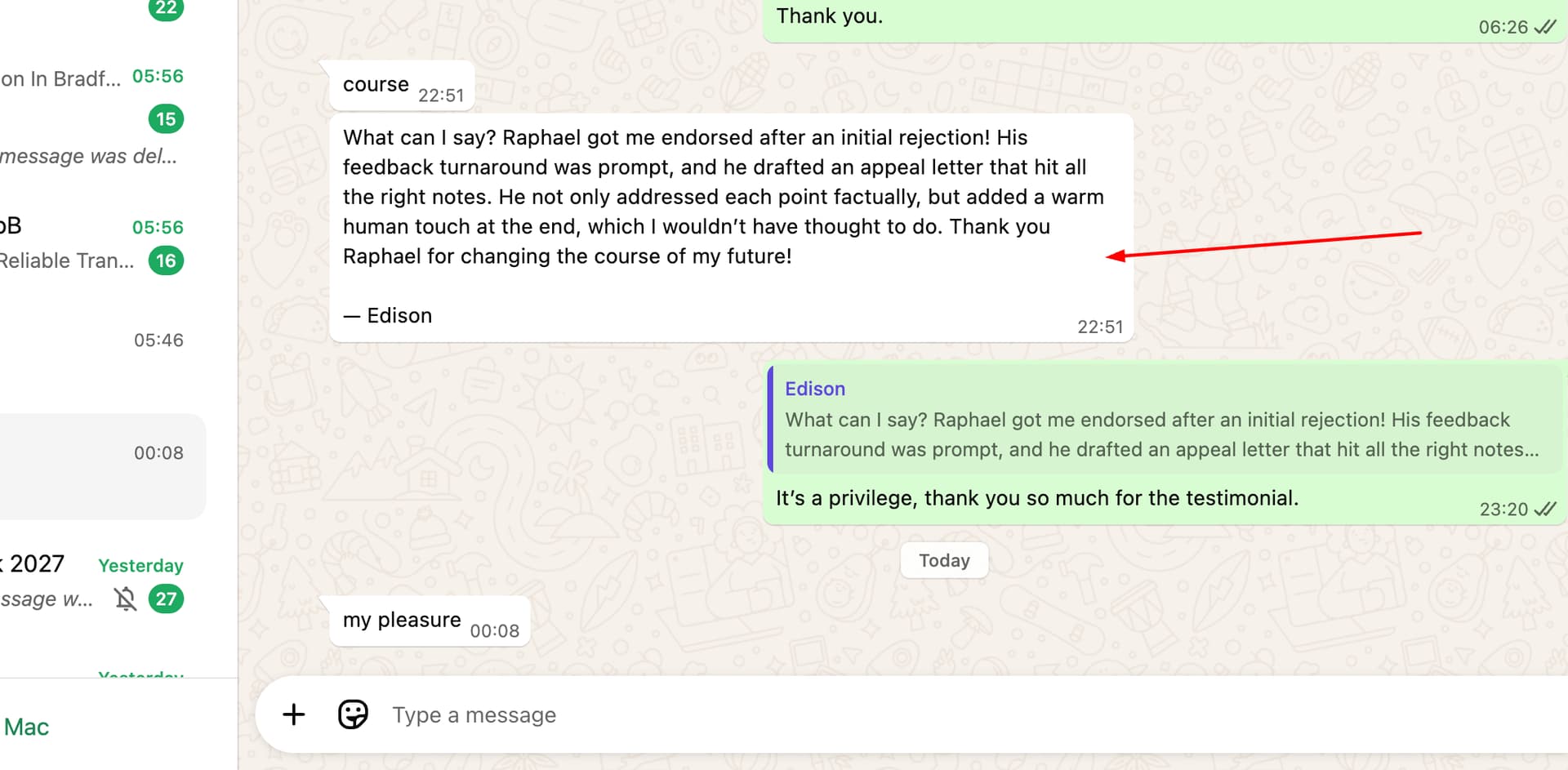This screenshot has height=770, width=1568.
Task: Click the unread badge showing 16
Action: click(166, 261)
